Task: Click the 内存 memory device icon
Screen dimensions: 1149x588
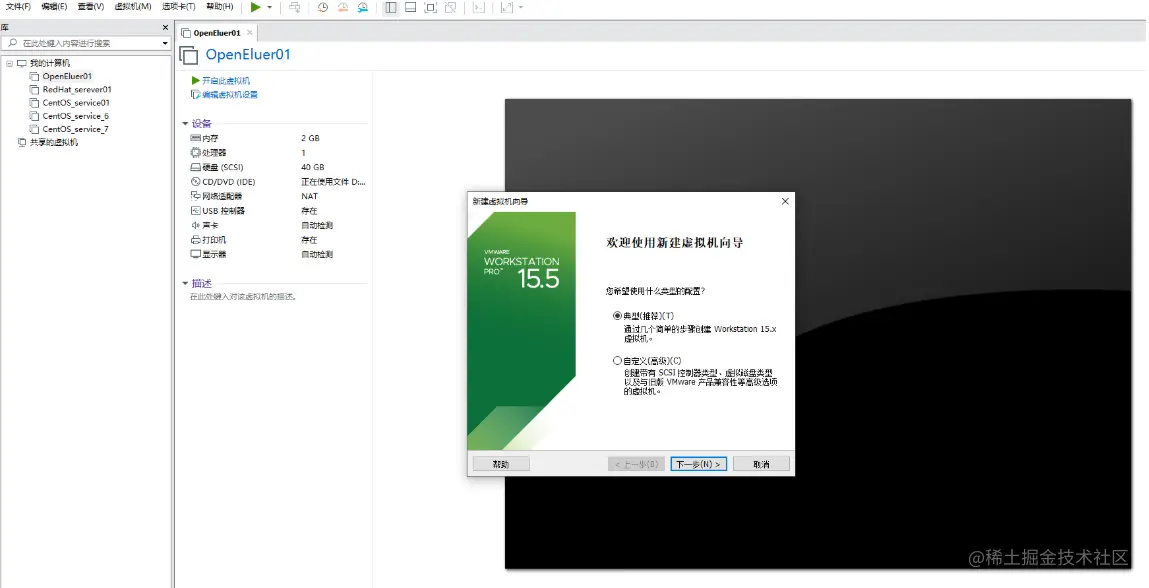Action: 196,138
